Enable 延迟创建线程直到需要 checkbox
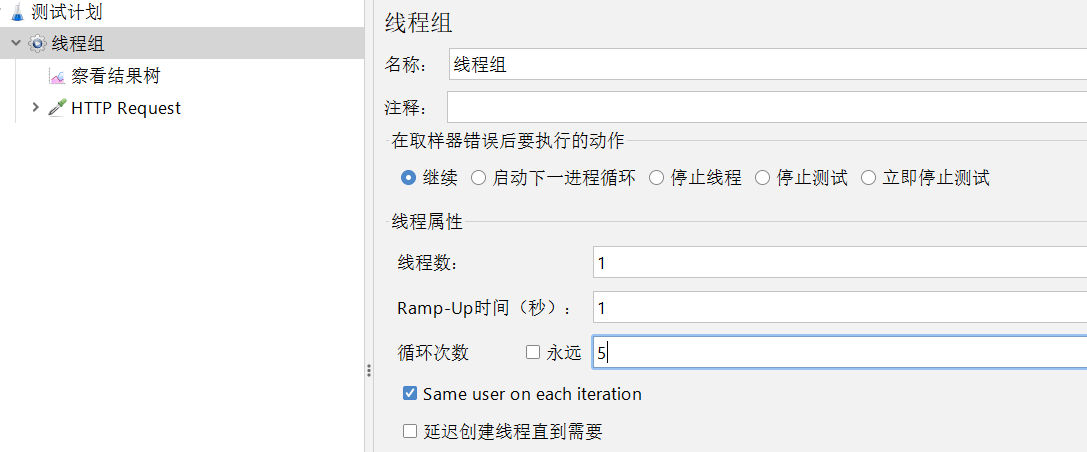Screen dimensions: 1087x452 (x=409, y=432)
